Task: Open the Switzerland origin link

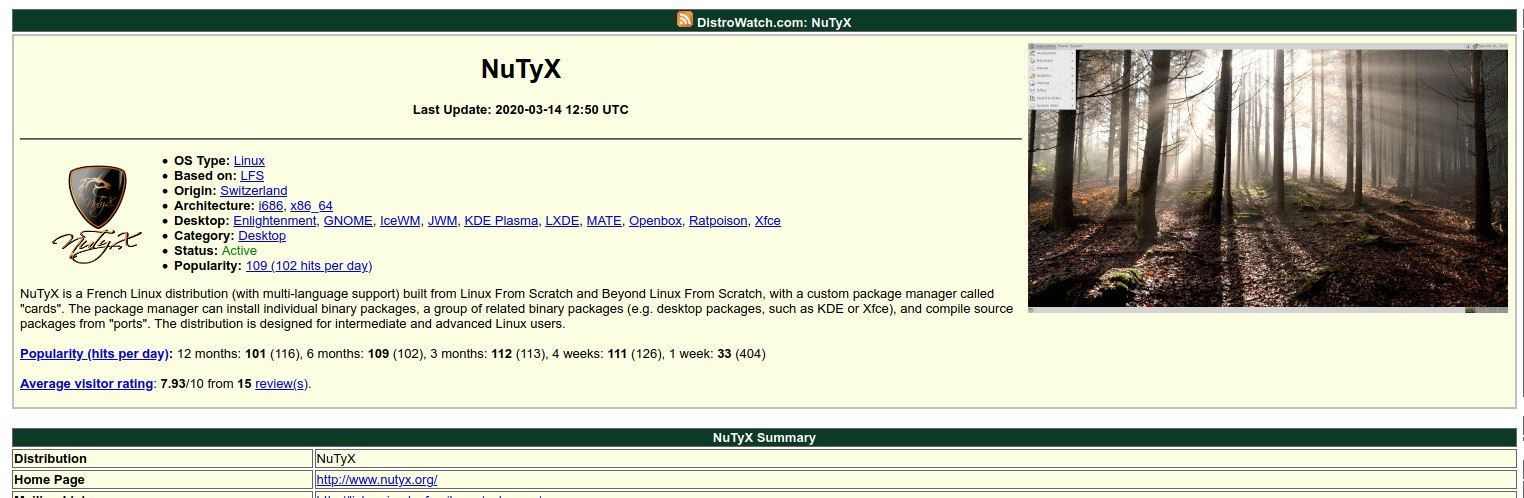Action: pos(253,190)
